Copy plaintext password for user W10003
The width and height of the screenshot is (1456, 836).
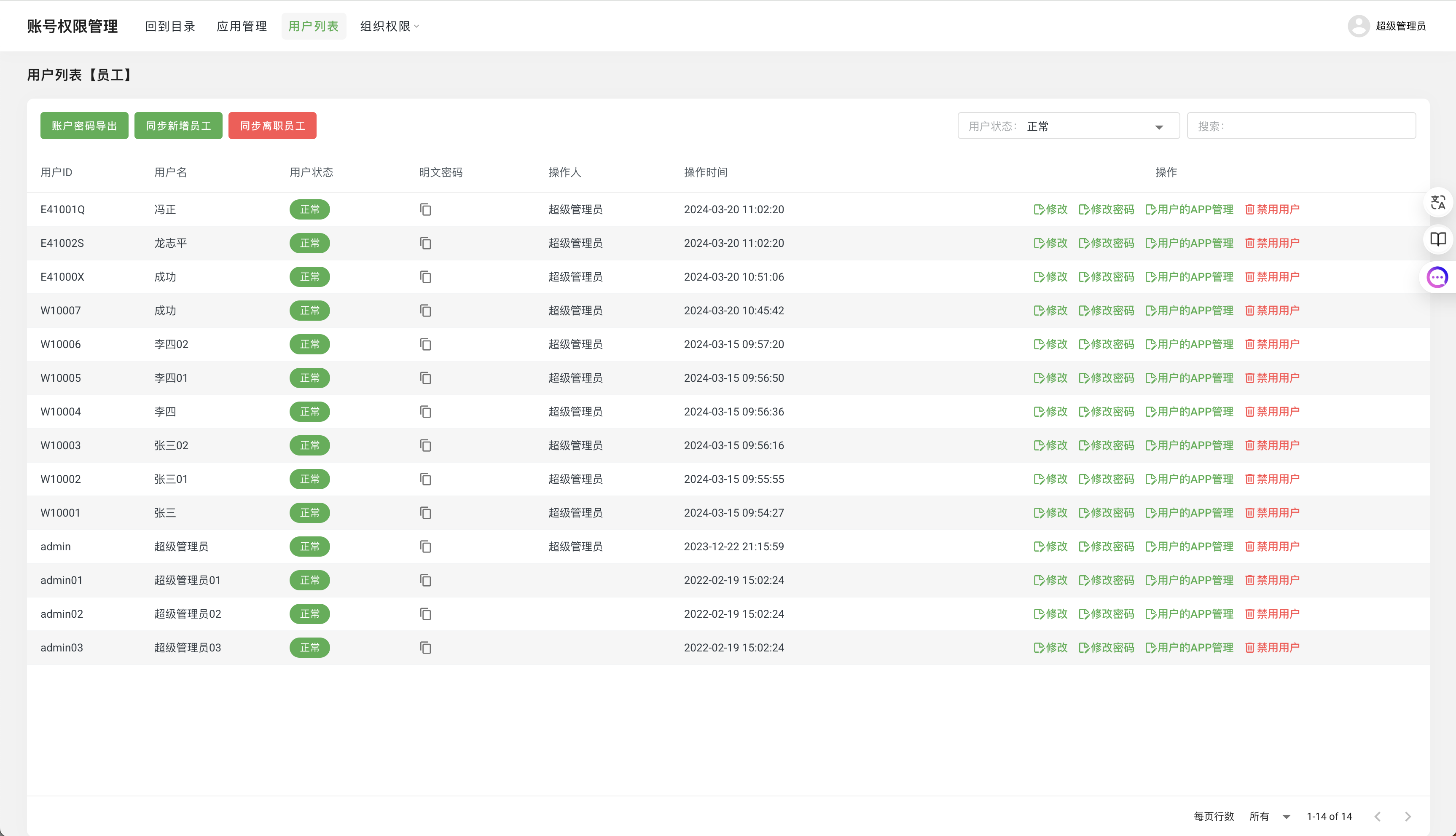(x=426, y=445)
